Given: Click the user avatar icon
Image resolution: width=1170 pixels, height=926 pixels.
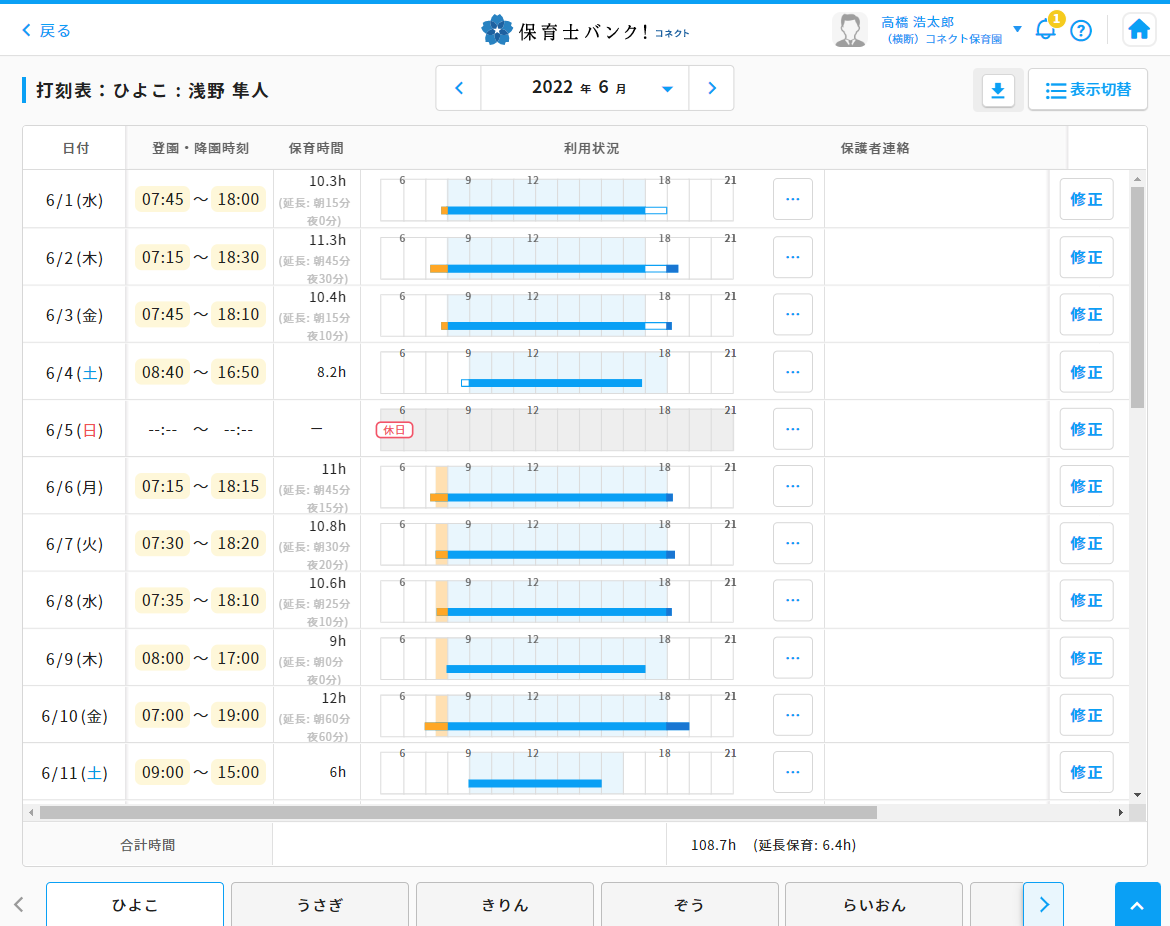Looking at the screenshot, I should pos(849,30).
